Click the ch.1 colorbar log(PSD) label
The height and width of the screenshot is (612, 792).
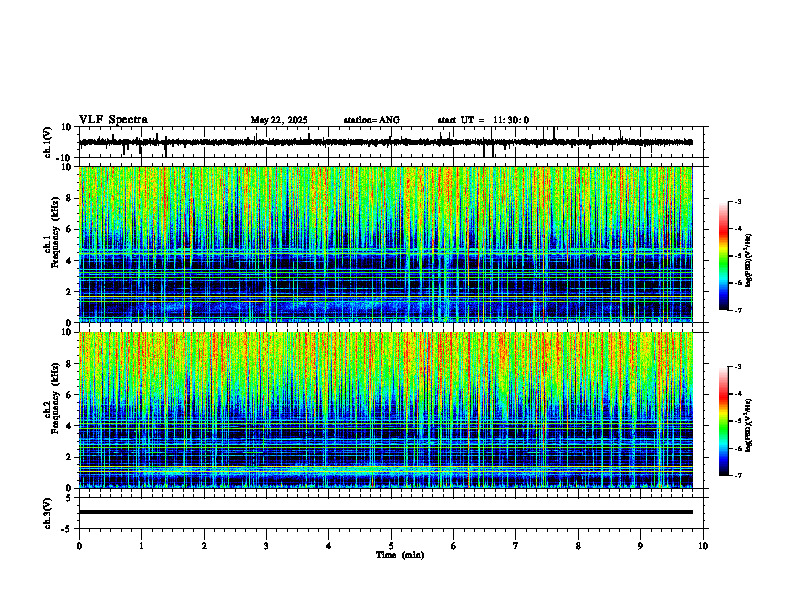coord(749,261)
